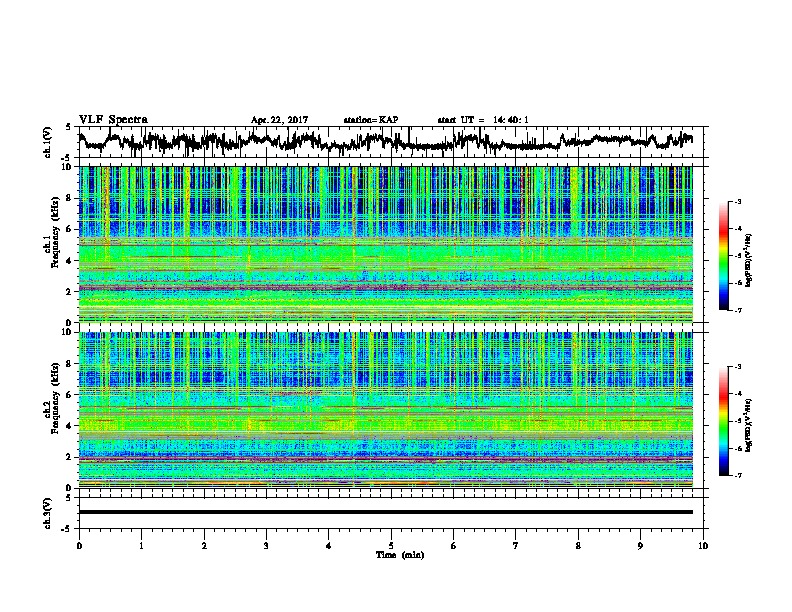The height and width of the screenshot is (612, 792).
Task: Click the "VLF Spectra" plot title
Action: [113, 119]
